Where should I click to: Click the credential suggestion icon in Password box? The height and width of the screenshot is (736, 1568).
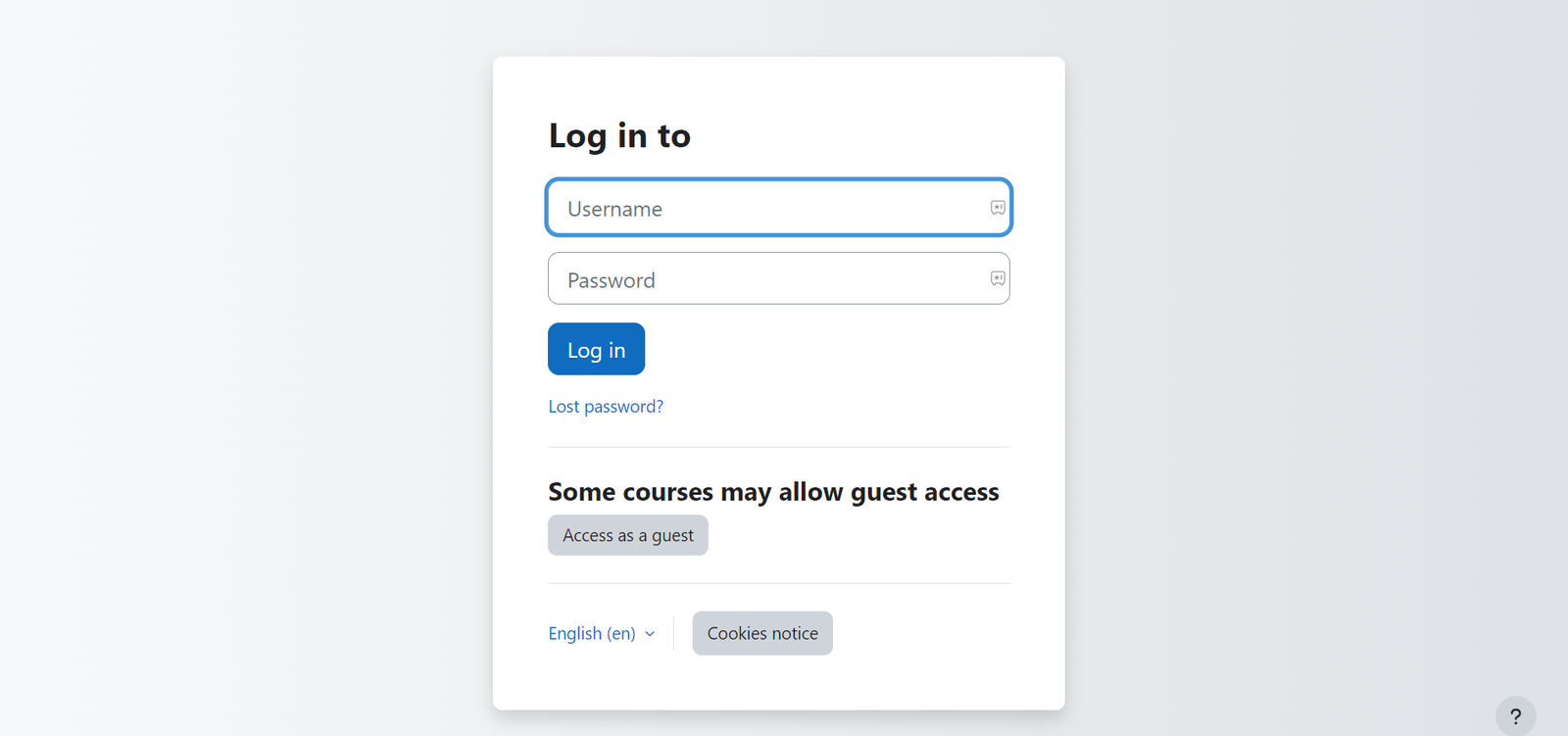pyautogui.click(x=999, y=278)
